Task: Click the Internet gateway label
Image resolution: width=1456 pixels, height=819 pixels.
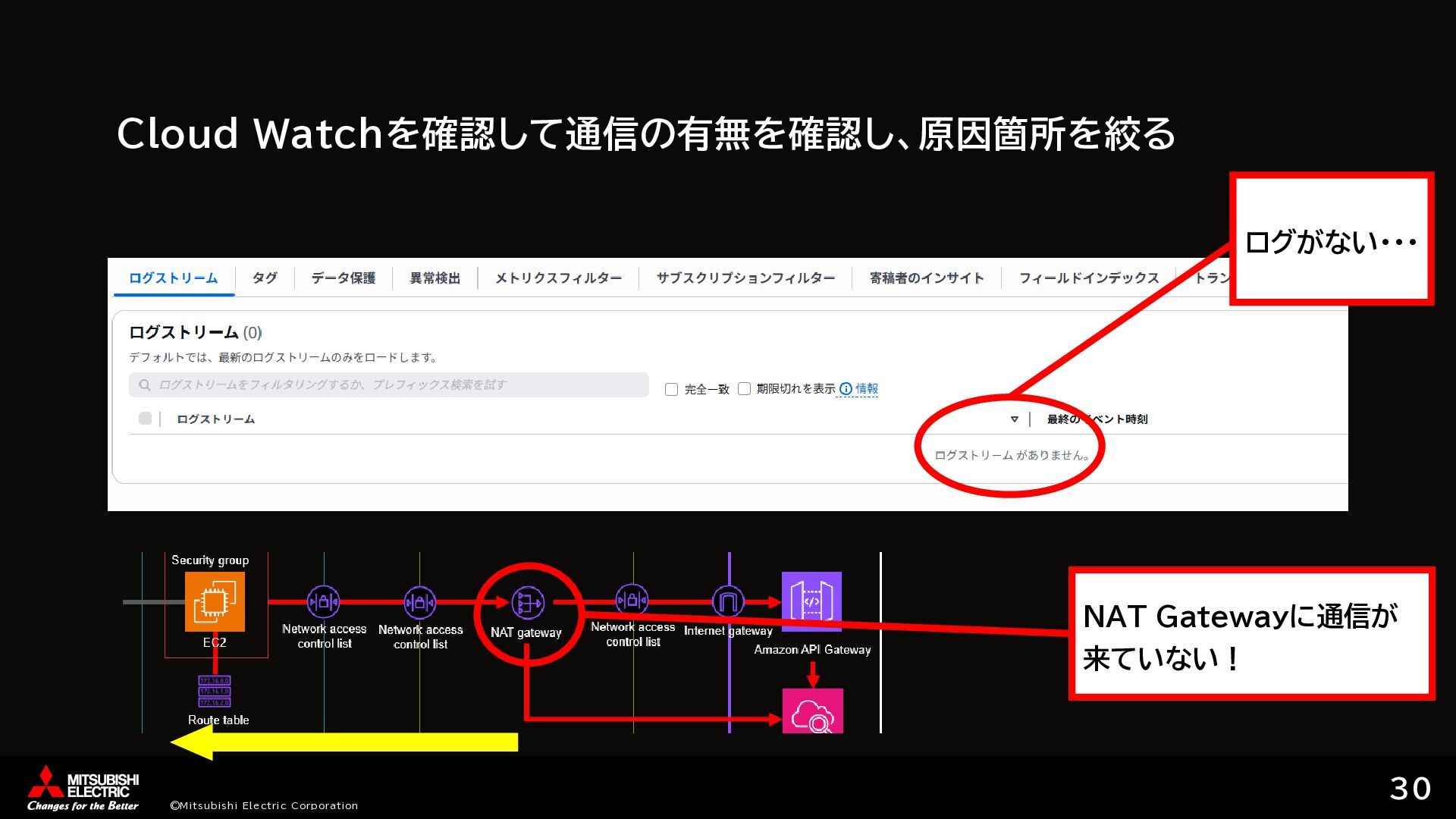Action: coord(728,631)
